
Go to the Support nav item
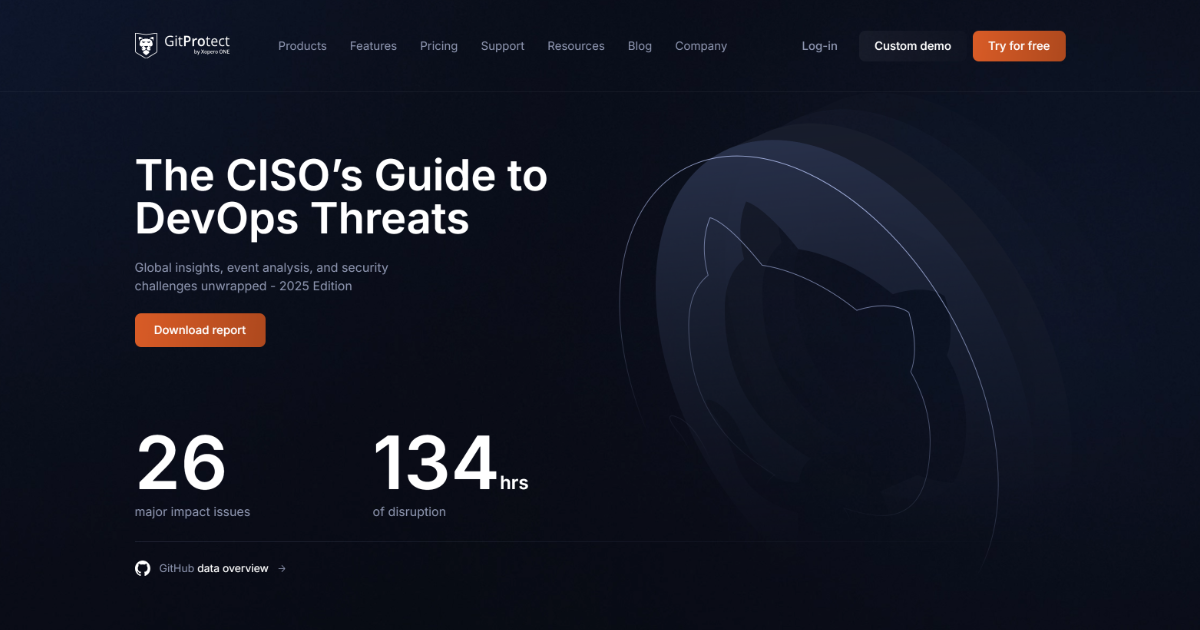point(502,46)
